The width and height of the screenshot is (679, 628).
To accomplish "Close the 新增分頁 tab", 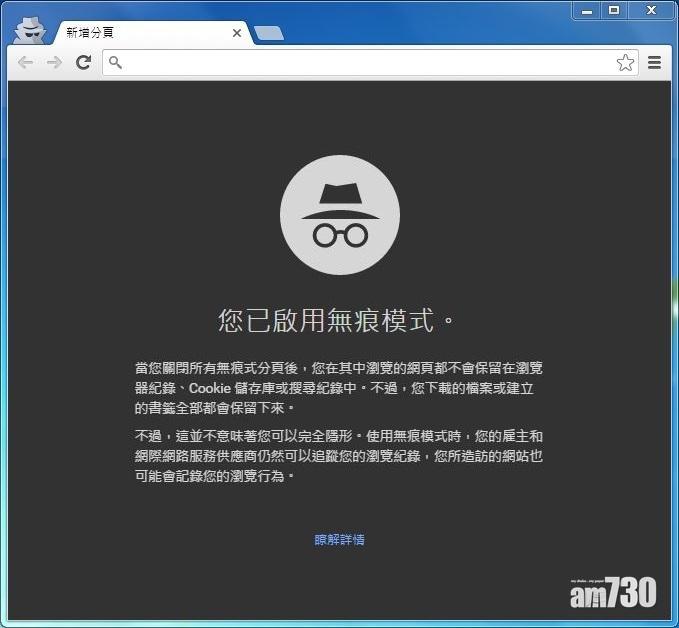I will (237, 33).
